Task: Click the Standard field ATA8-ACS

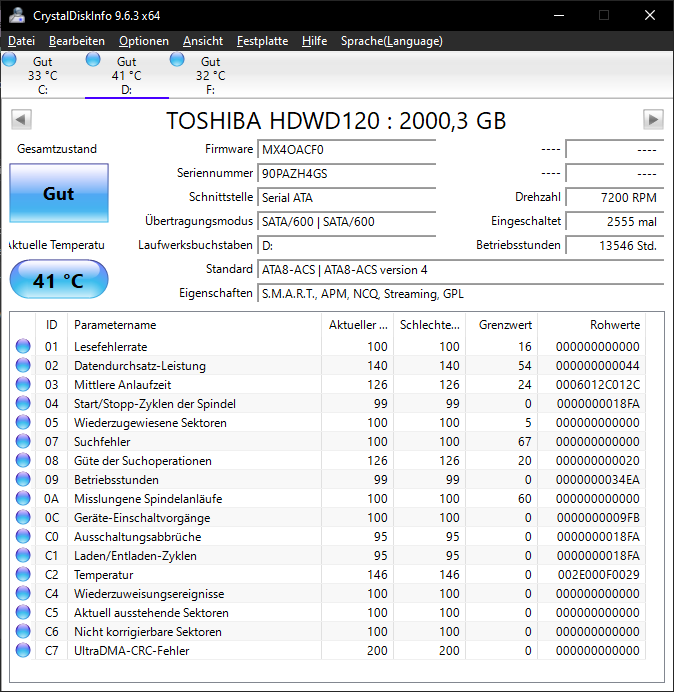Action: click(460, 269)
